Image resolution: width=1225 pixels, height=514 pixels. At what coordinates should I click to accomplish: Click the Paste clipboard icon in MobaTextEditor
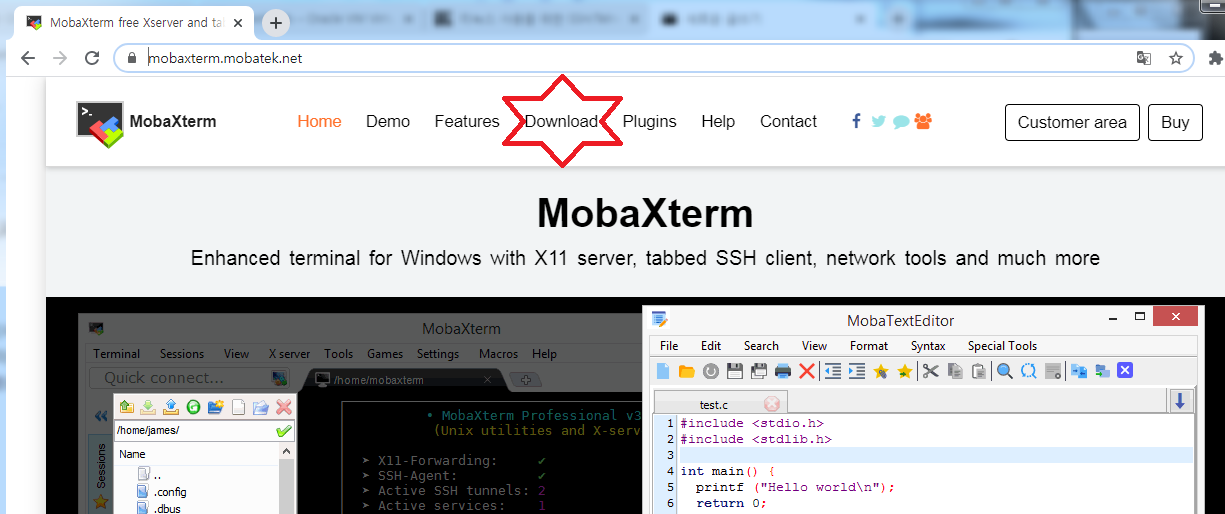978,371
